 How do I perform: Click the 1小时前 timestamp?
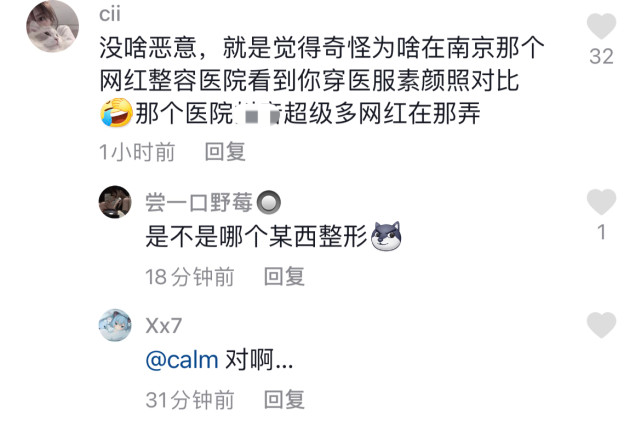tap(137, 152)
